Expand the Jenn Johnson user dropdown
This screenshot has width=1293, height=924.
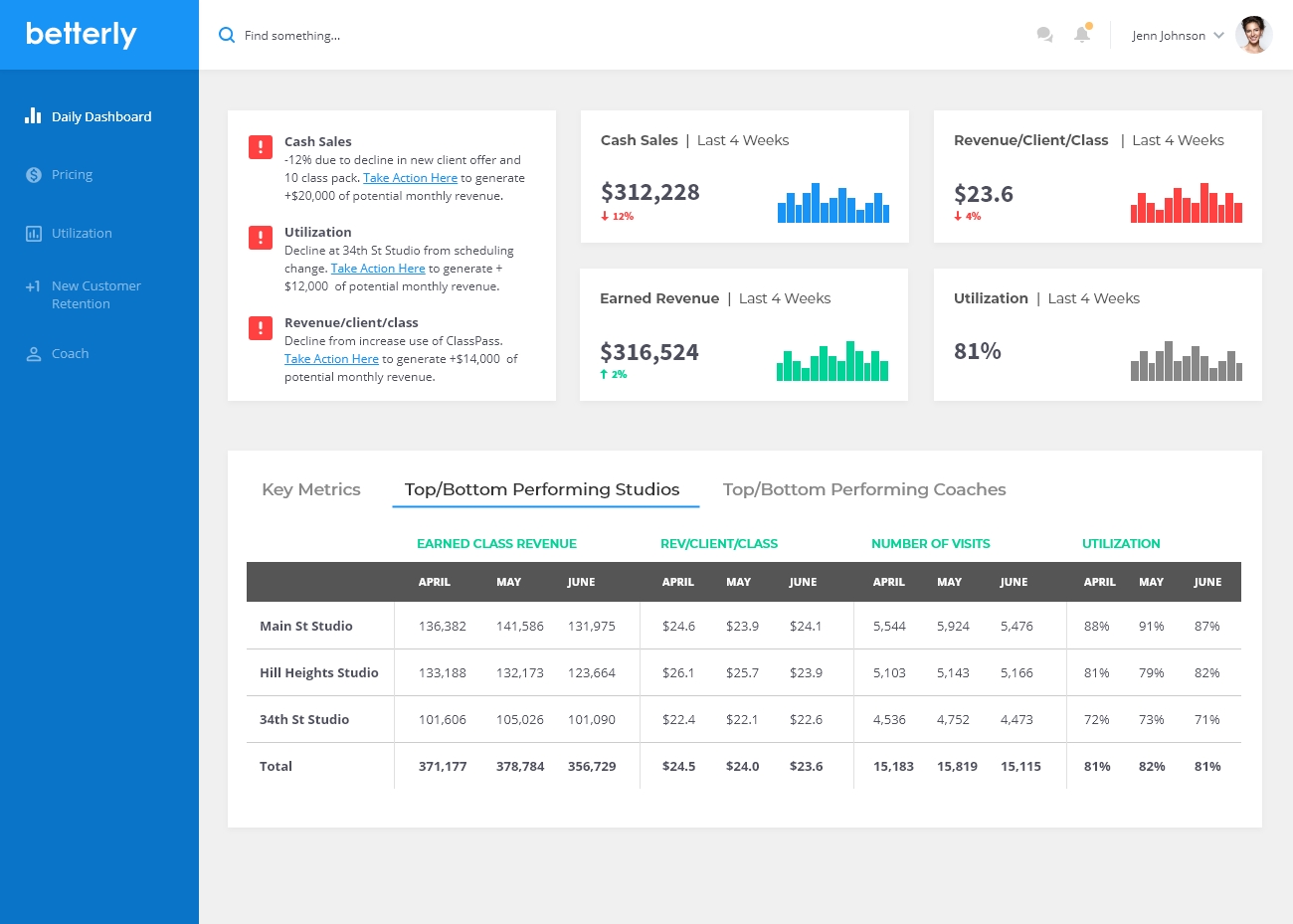(1218, 35)
